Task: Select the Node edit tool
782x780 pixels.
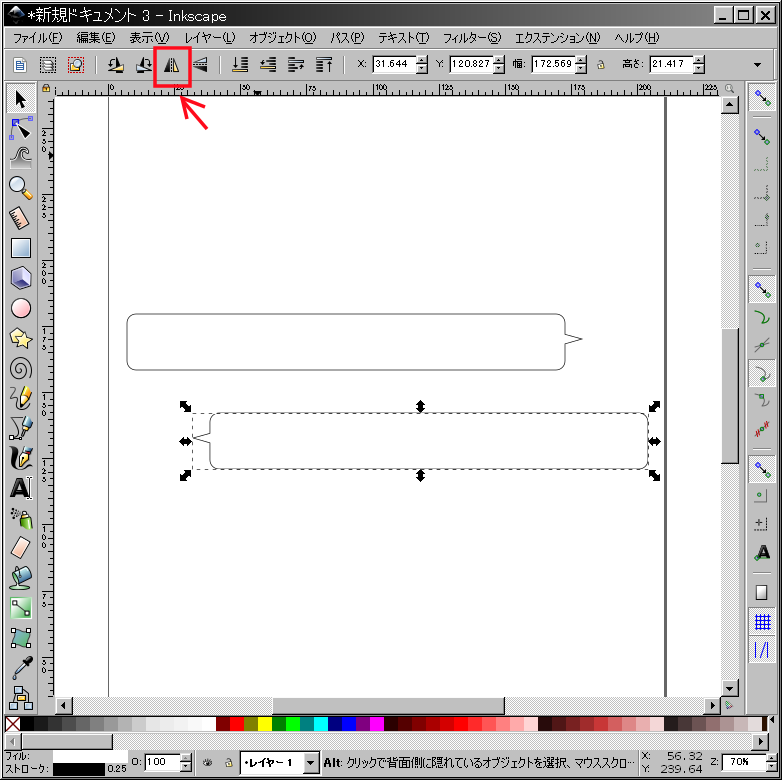Action: click(20, 129)
